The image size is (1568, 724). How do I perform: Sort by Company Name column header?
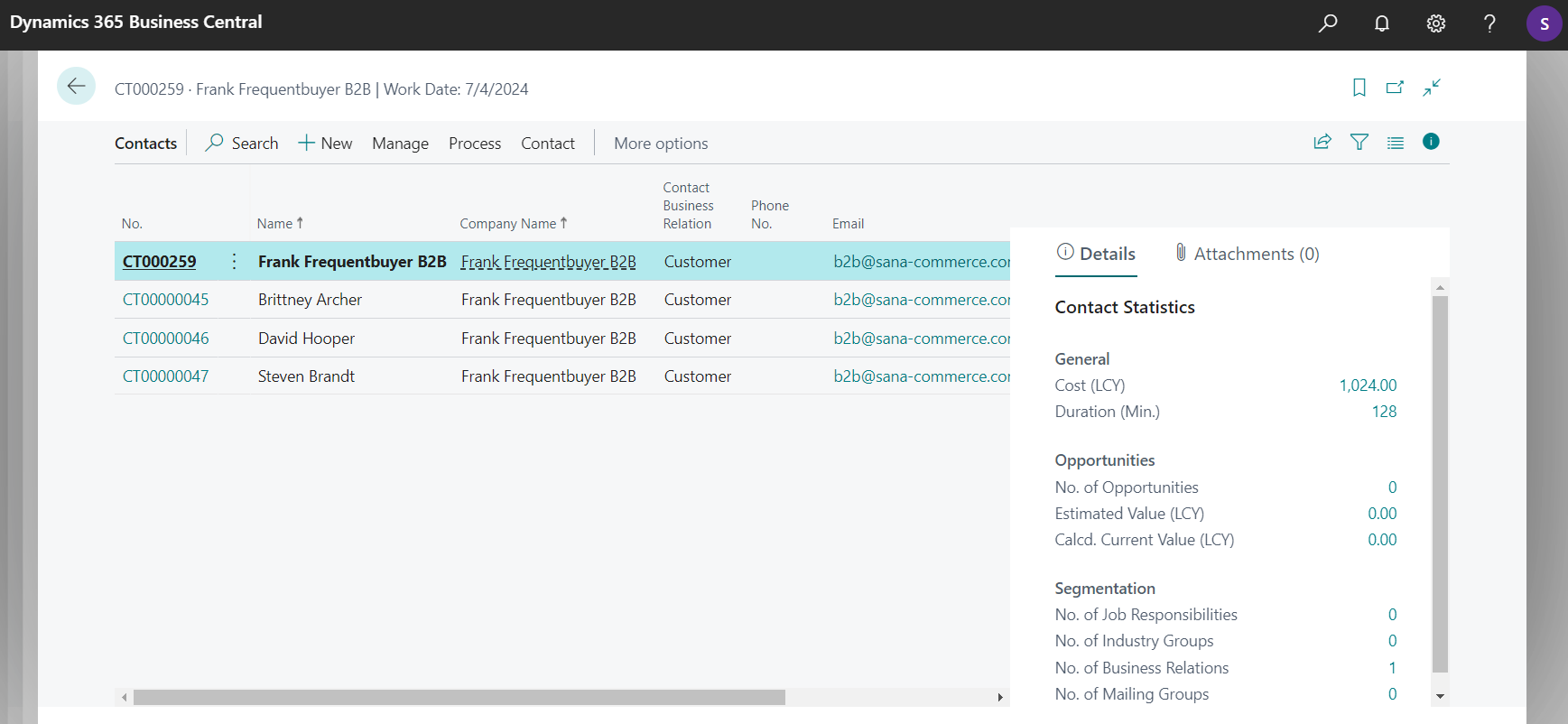513,224
